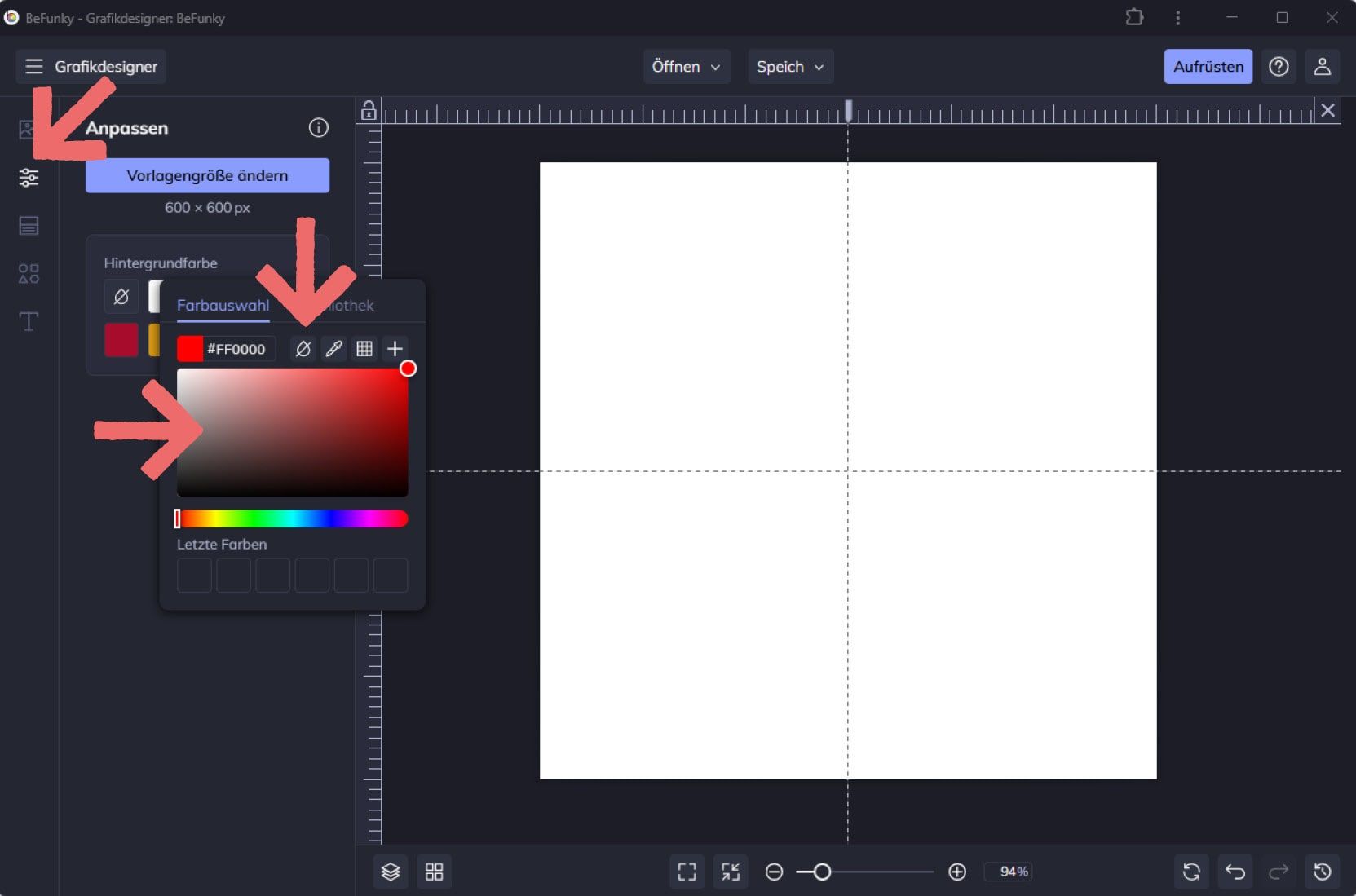Click the collapse arrows zoom icon
The height and width of the screenshot is (896, 1356).
click(731, 872)
